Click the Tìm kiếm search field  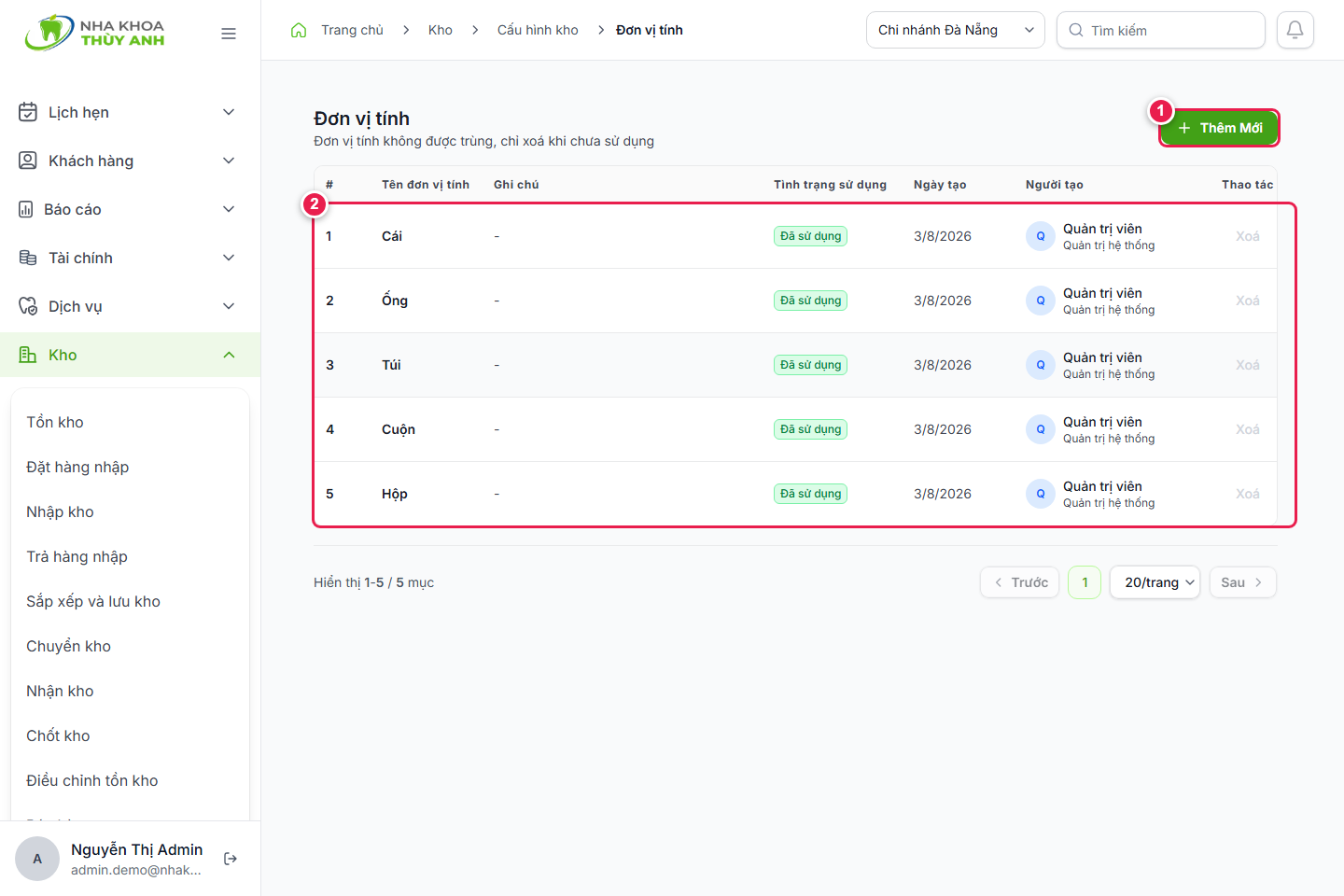(x=1161, y=30)
